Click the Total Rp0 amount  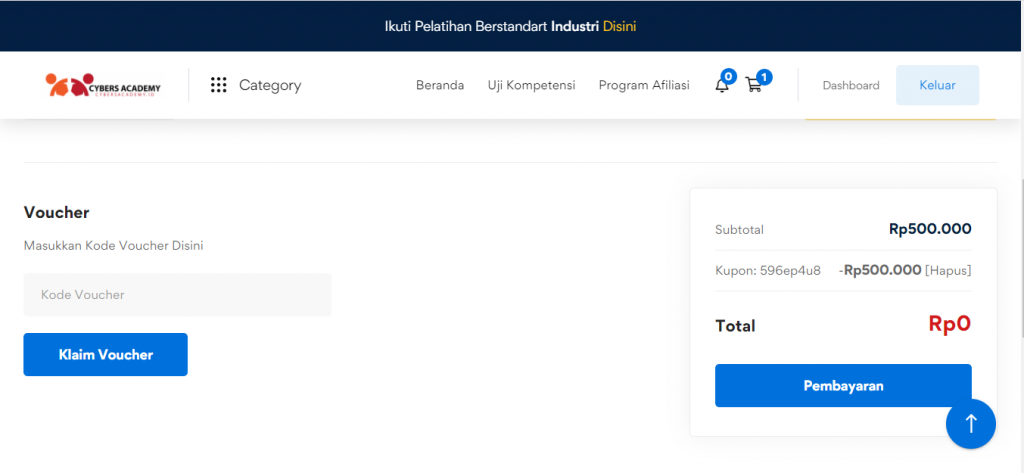[x=949, y=324]
